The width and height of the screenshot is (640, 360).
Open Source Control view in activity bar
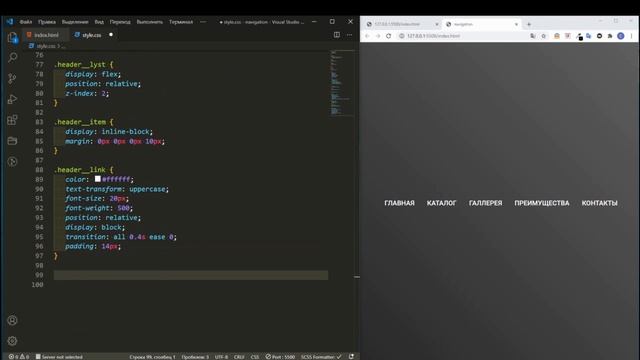pos(13,78)
